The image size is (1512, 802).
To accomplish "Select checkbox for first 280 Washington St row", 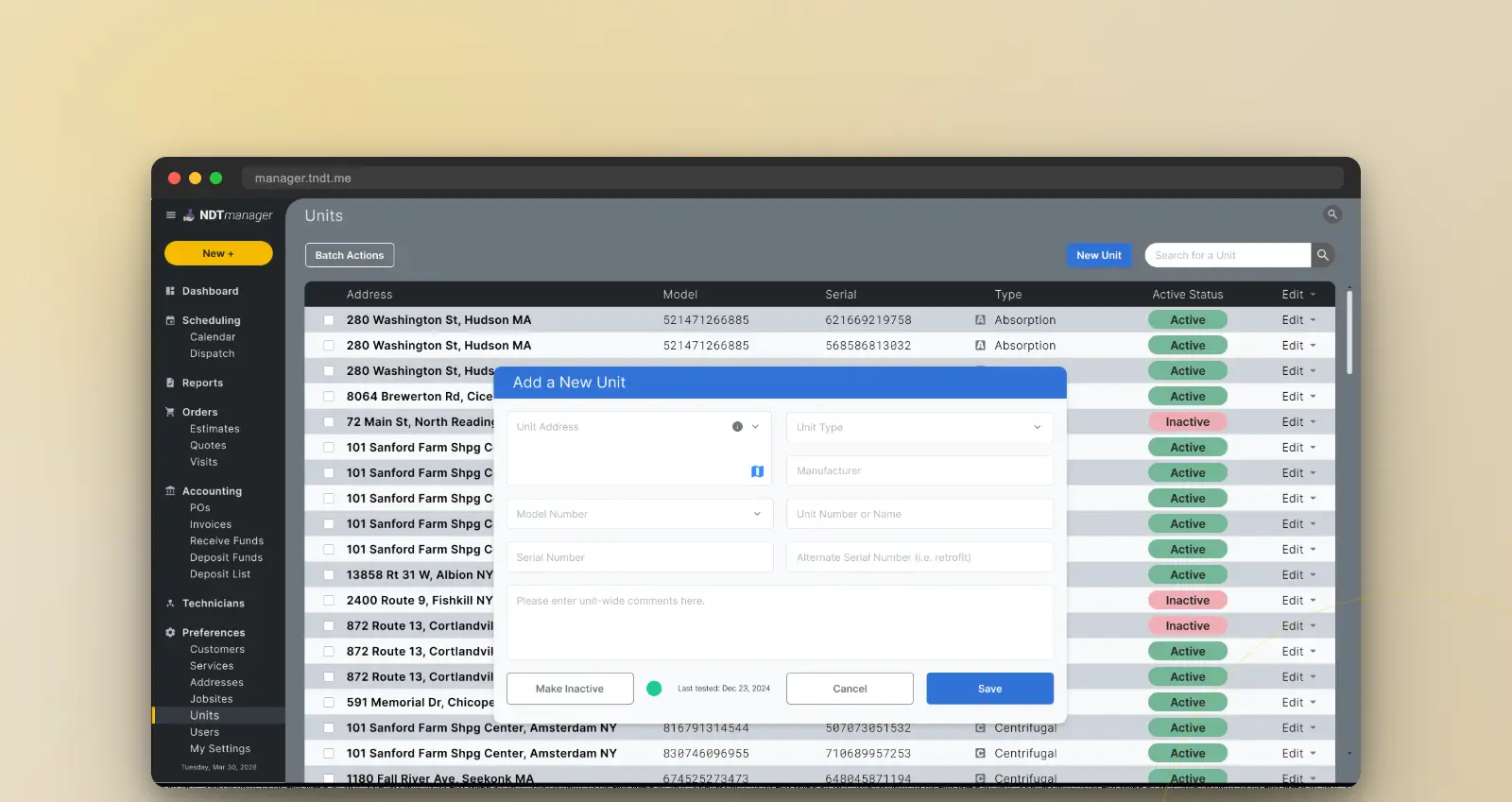I will 329,320.
